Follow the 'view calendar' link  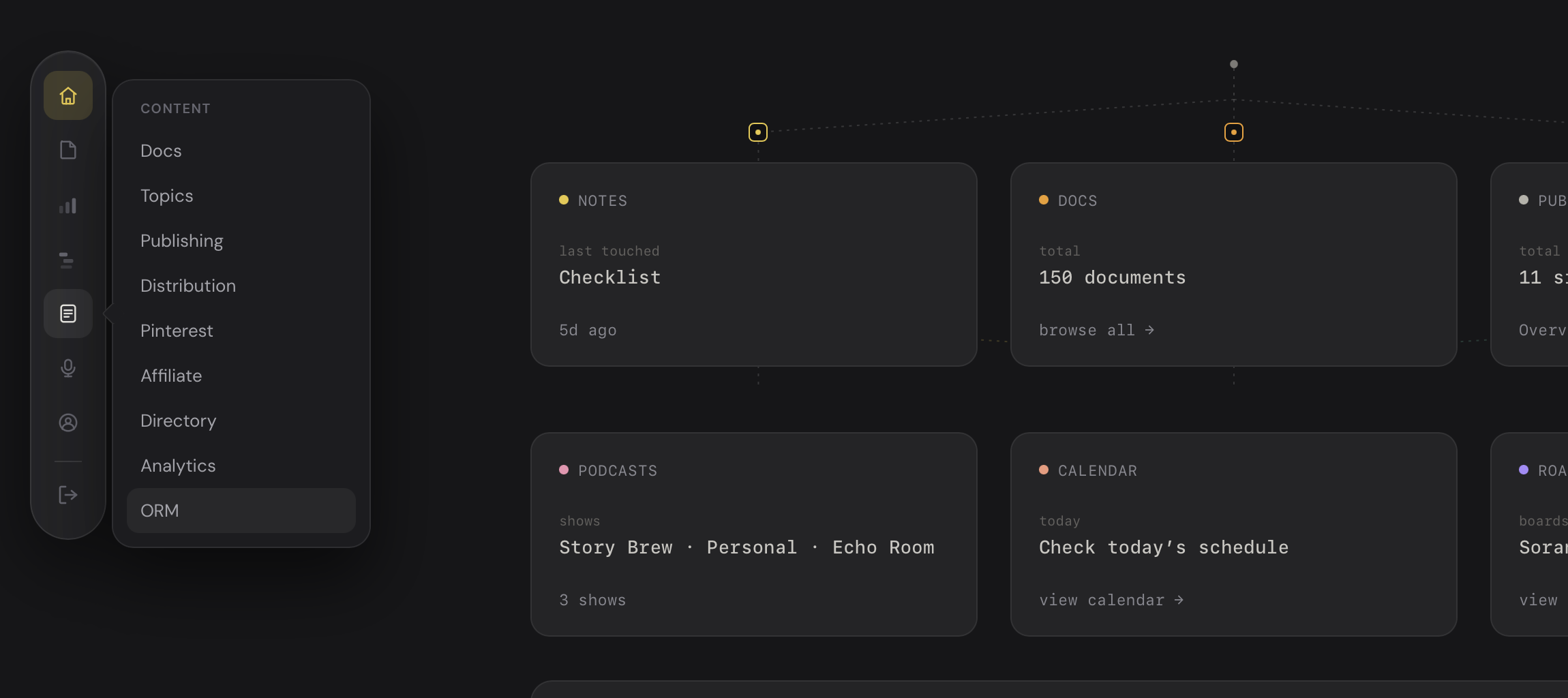click(1111, 601)
